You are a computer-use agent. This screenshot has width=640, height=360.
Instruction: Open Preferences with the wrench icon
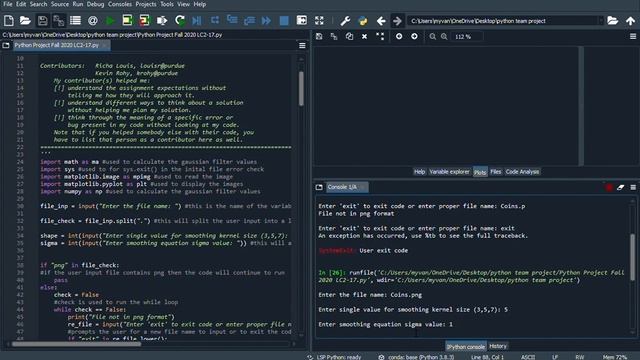pos(345,20)
